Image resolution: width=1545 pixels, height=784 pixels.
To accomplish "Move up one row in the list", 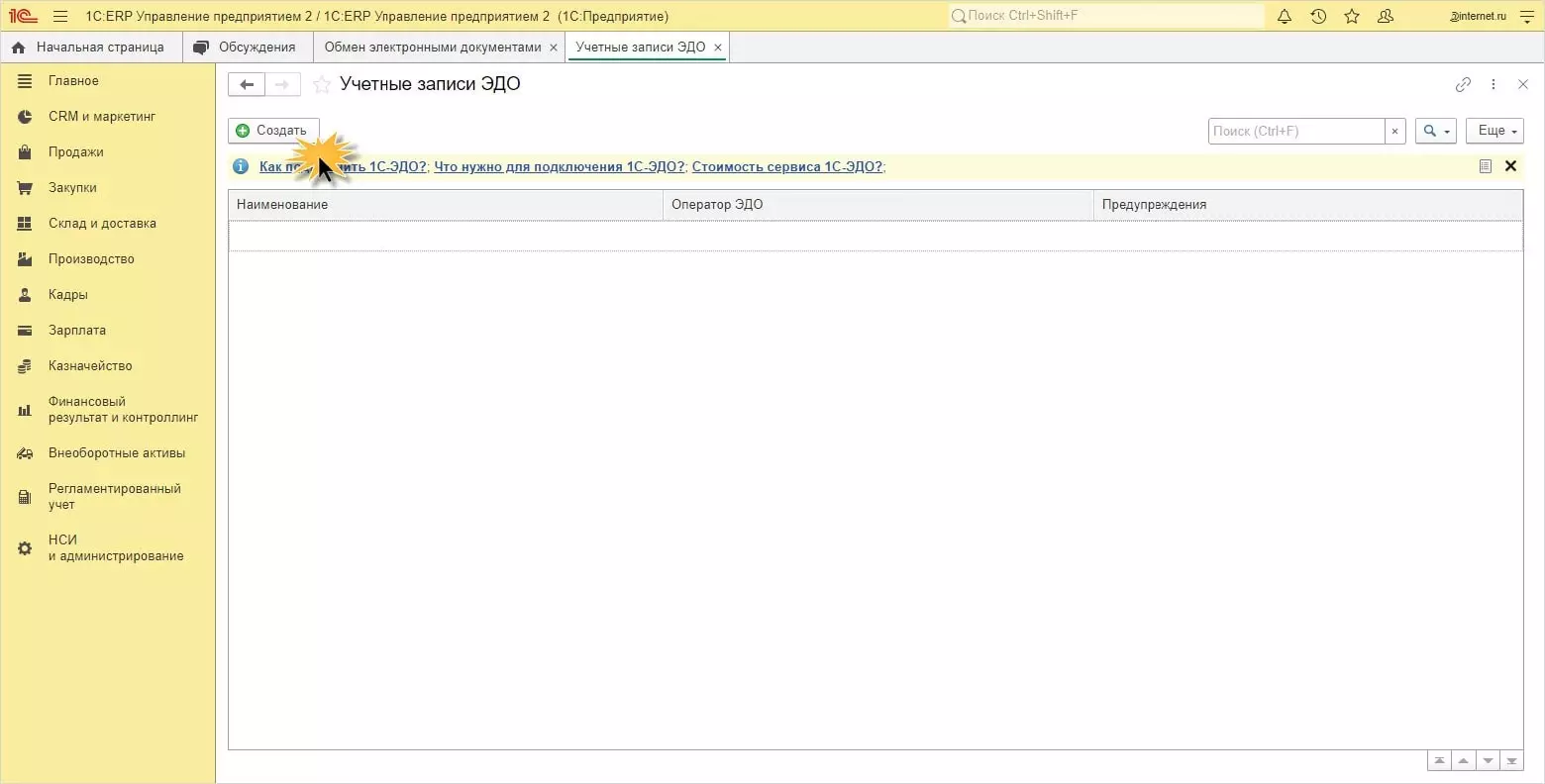I will coord(1463,761).
